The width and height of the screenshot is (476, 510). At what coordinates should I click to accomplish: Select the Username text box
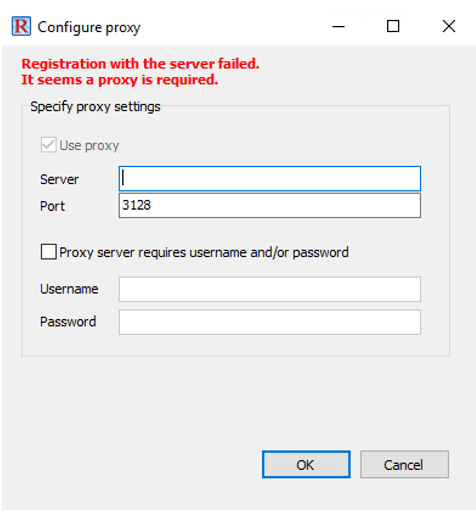point(270,289)
